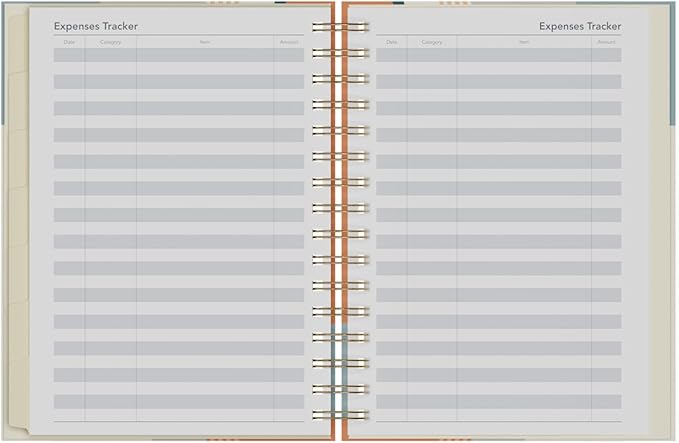Select the Amount column header on left page
679x443 pixels.
point(289,43)
